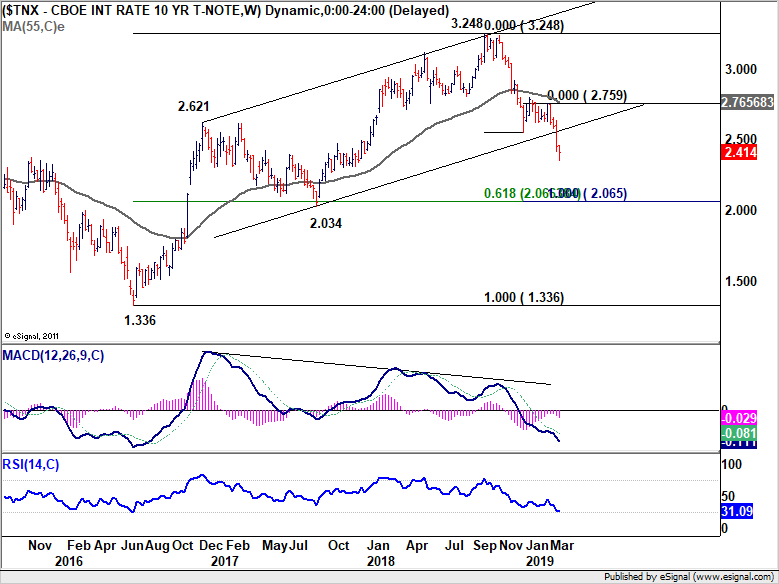Viewport: 779px width, 584px height.
Task: Select the 0.000 ( 3.248) Fibonacci label
Action: tap(524, 25)
